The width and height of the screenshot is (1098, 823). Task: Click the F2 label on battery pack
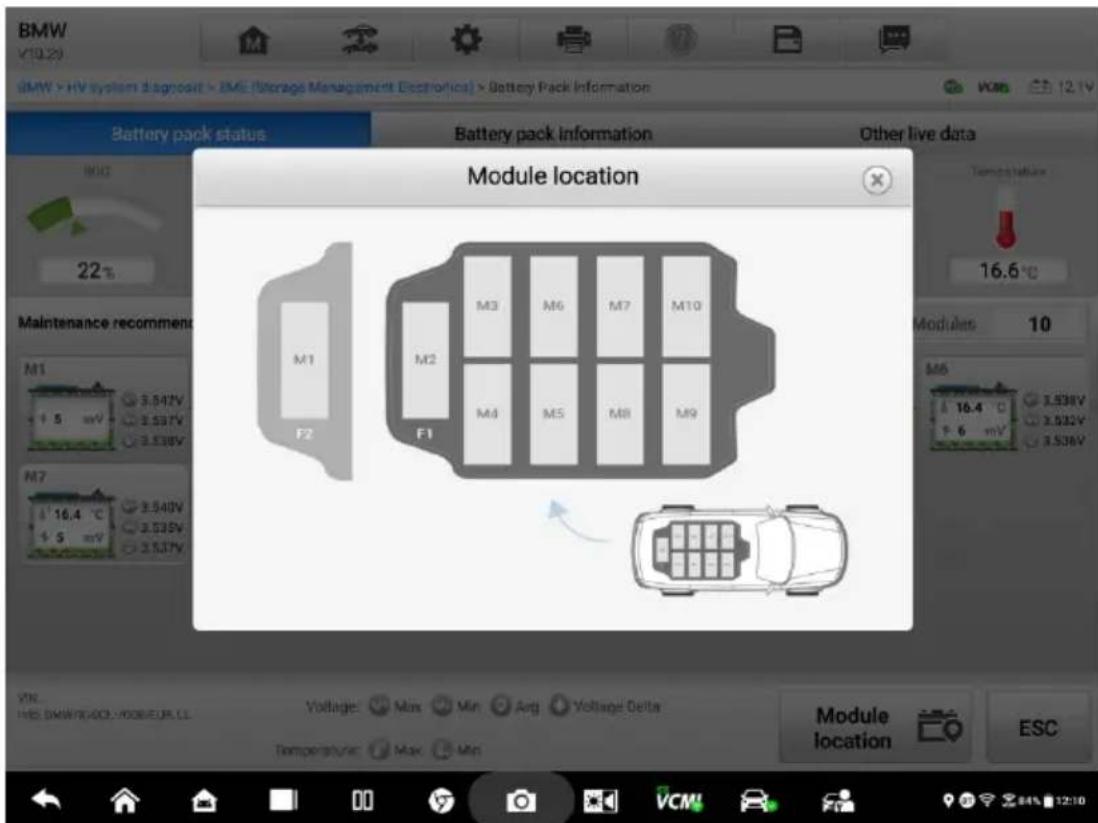[x=303, y=434]
